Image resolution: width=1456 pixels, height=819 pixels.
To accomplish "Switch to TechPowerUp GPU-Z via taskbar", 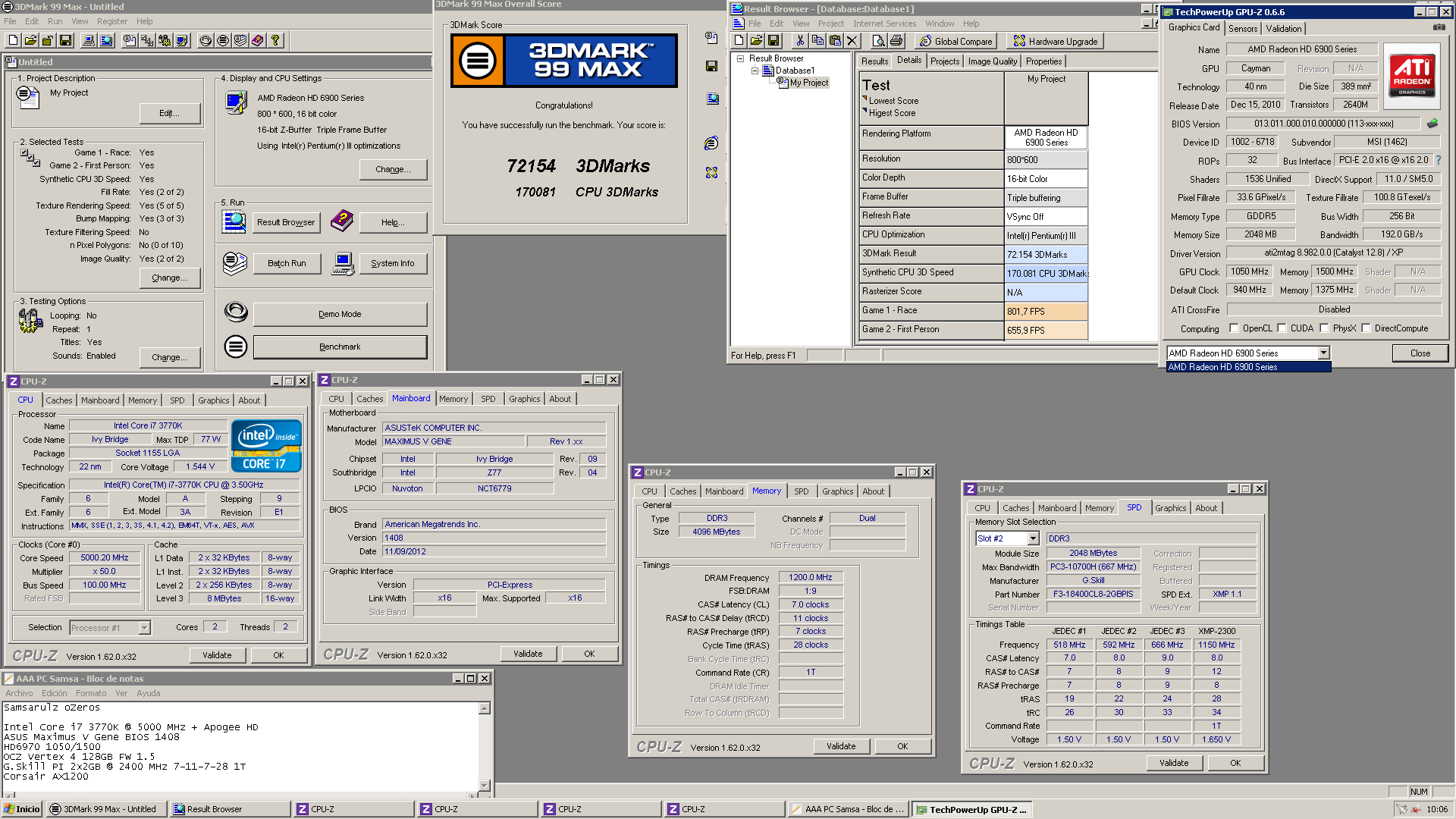I will click(x=972, y=809).
